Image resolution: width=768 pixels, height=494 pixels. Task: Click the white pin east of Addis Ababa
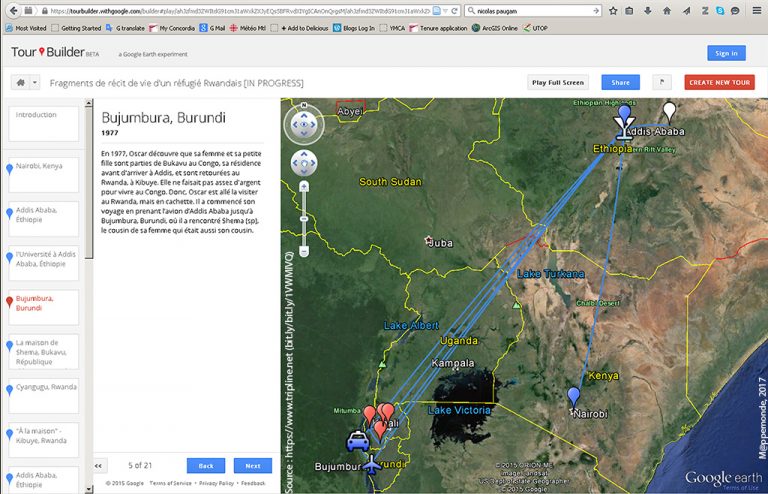pyautogui.click(x=670, y=112)
